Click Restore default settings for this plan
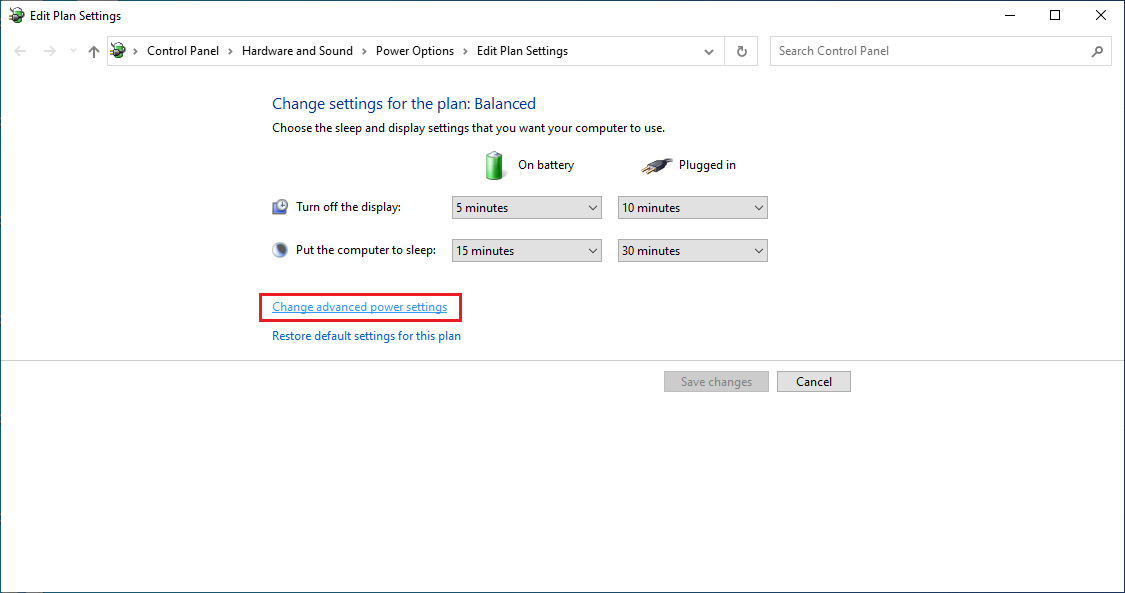 click(x=366, y=335)
